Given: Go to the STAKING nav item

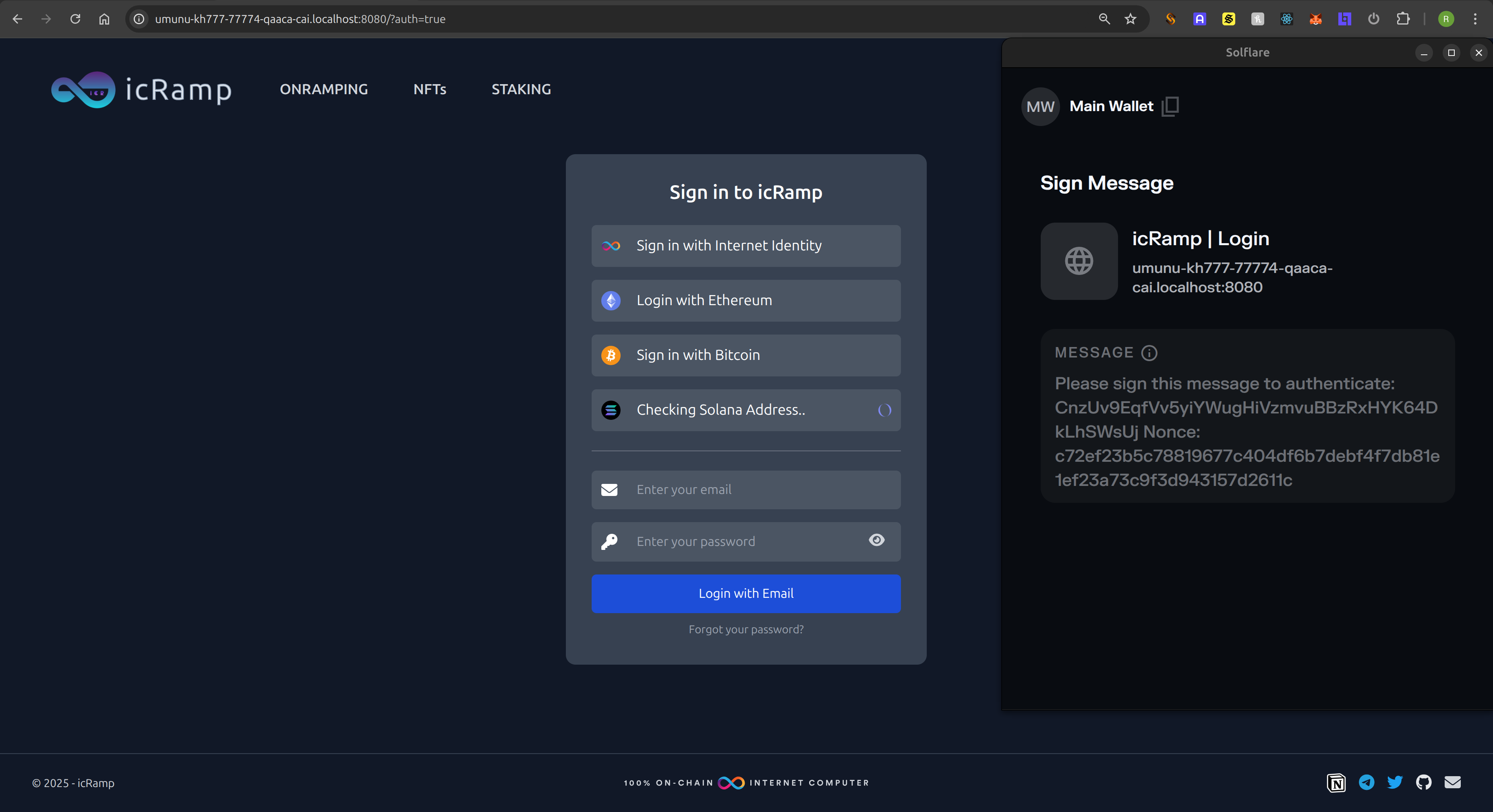Looking at the screenshot, I should (521, 89).
